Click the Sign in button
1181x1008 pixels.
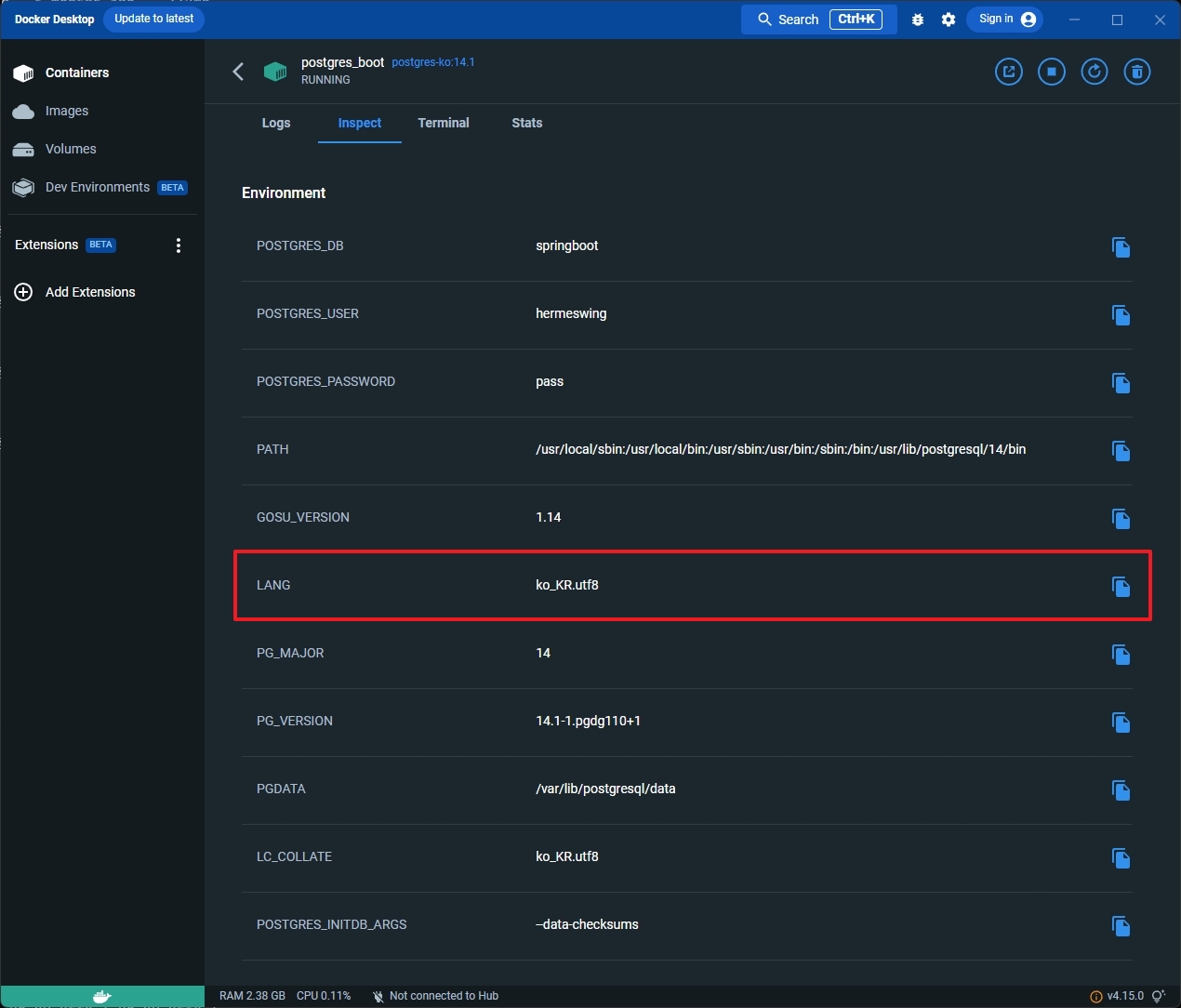1005,20
